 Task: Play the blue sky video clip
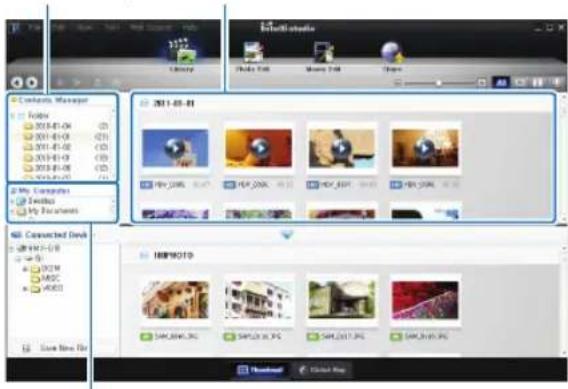tap(175, 148)
